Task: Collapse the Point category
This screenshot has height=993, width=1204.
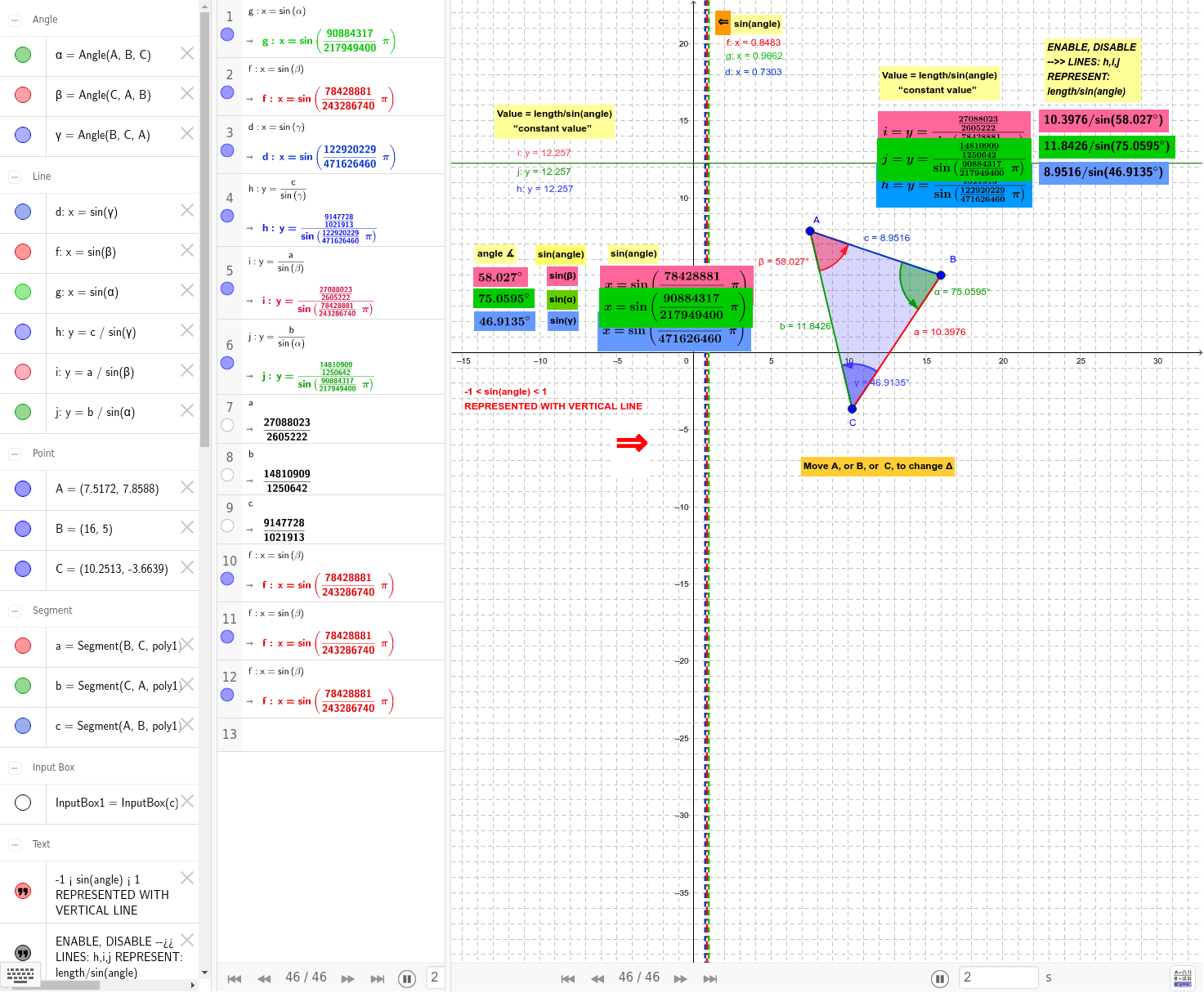Action: [x=15, y=454]
